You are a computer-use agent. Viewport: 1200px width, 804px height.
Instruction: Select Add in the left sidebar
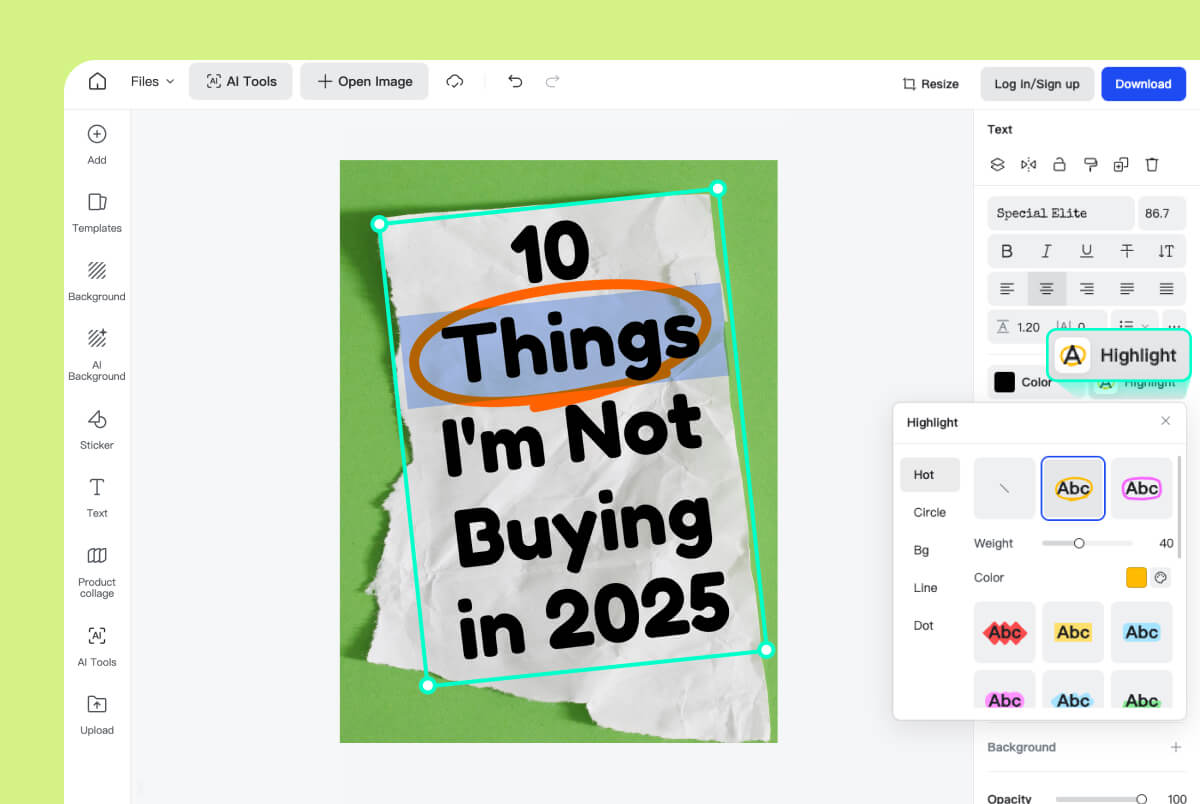pyautogui.click(x=97, y=145)
